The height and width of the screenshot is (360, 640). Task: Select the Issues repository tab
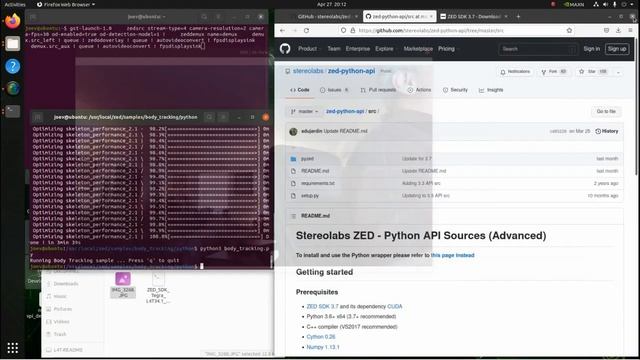tap(333, 90)
